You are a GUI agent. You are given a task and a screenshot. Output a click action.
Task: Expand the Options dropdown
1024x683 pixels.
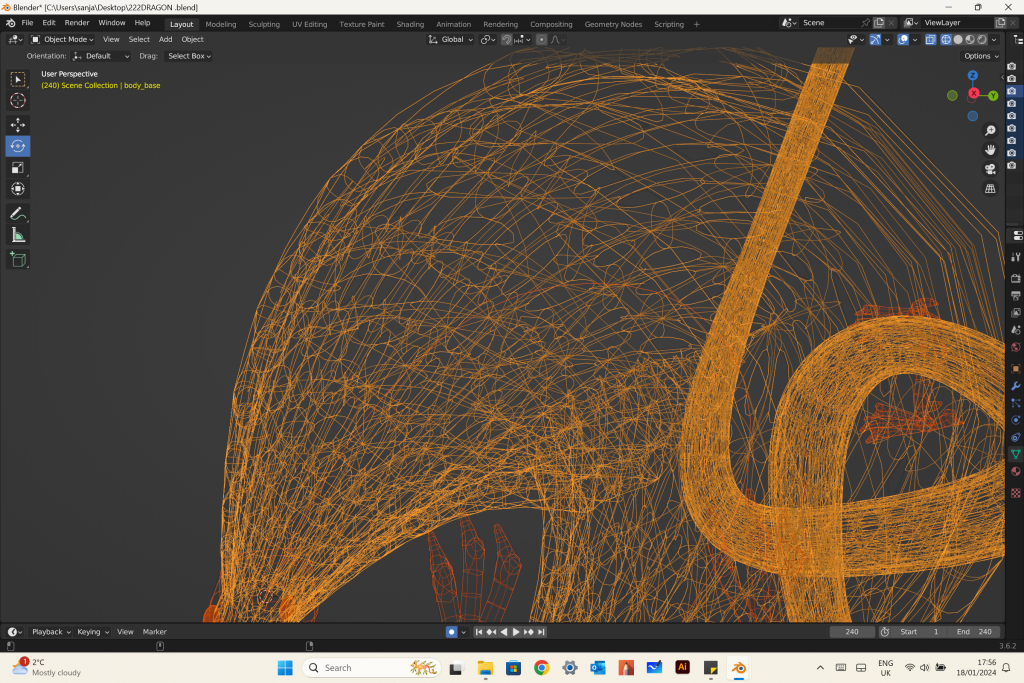click(982, 56)
